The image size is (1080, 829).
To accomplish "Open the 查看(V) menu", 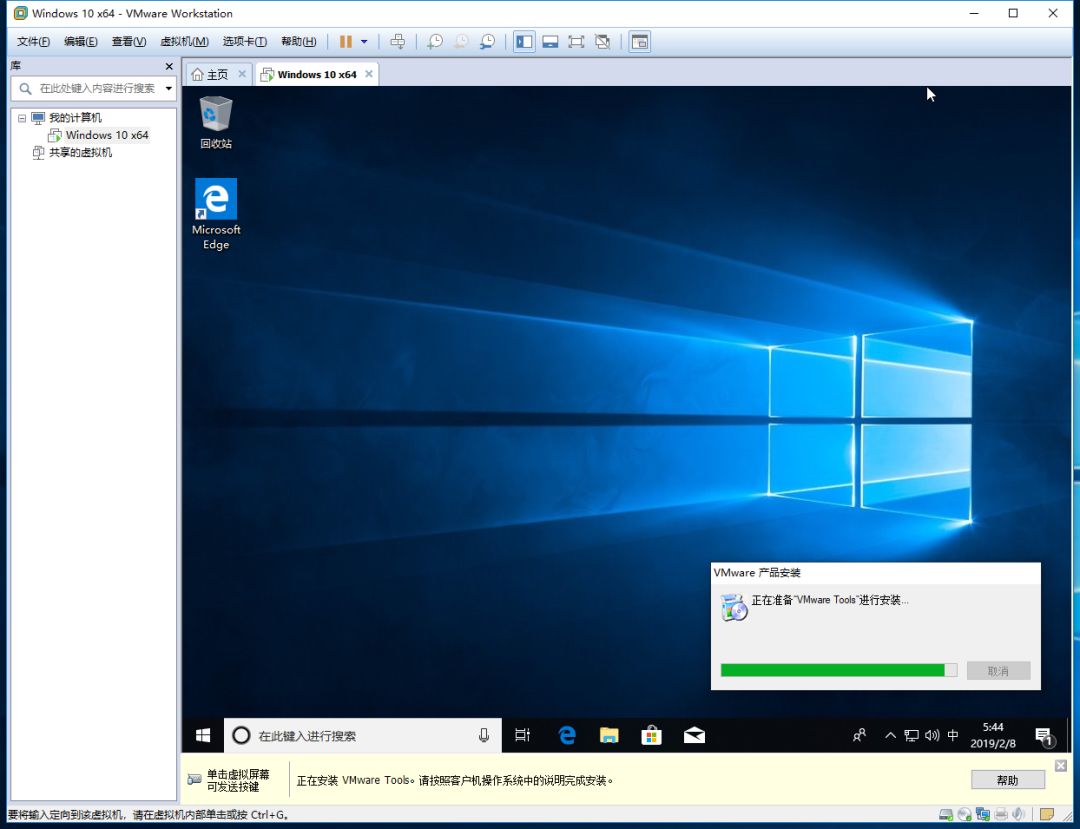I will tap(129, 41).
